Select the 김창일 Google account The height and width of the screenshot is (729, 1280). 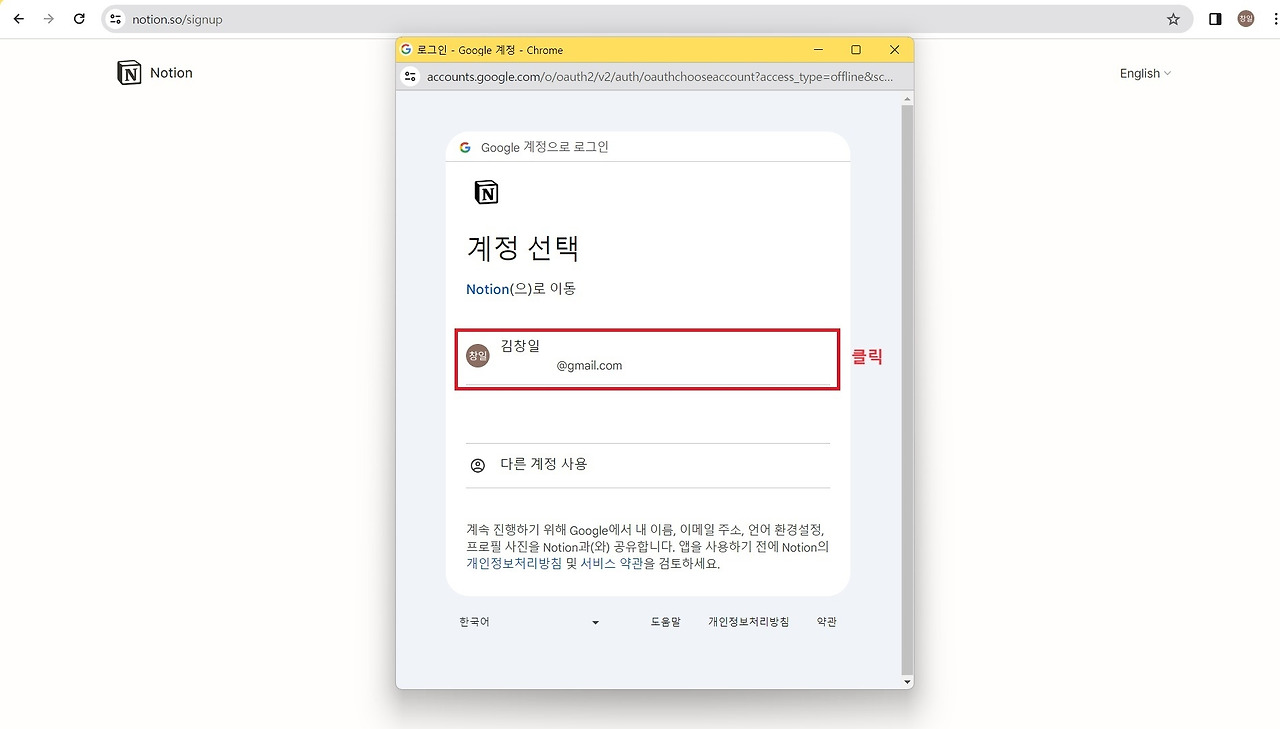pyautogui.click(x=648, y=358)
